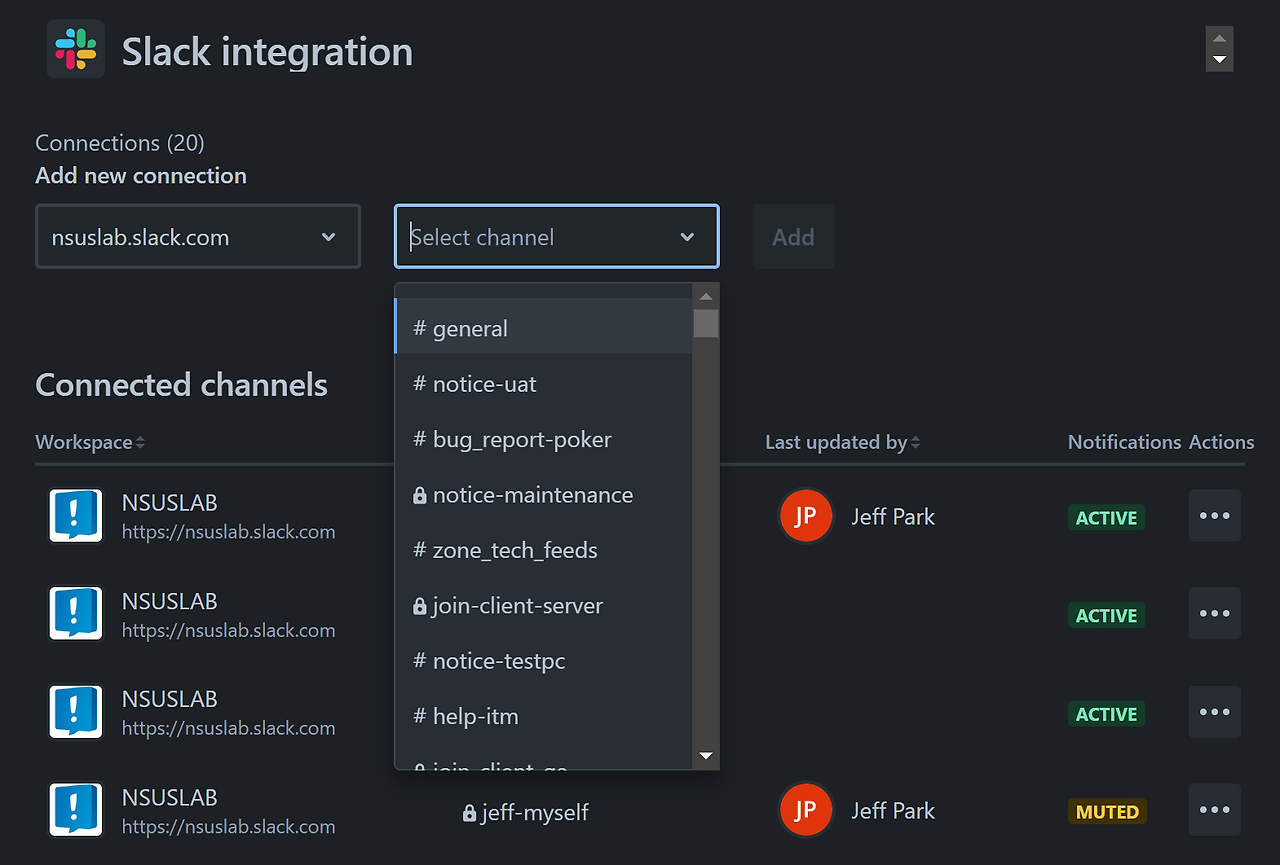Open the second row's actions ellipsis menu
The width and height of the screenshot is (1280, 865).
click(x=1214, y=614)
